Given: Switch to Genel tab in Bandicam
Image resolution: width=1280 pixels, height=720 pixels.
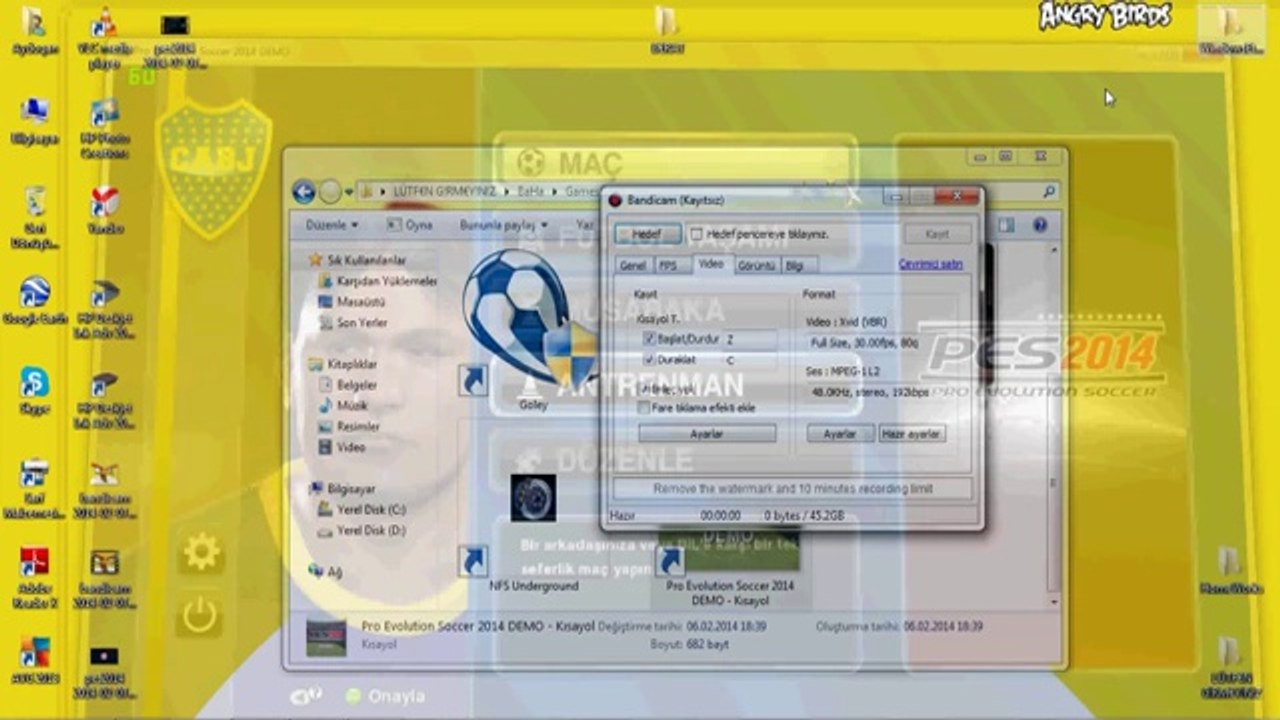Looking at the screenshot, I should pos(632,266).
